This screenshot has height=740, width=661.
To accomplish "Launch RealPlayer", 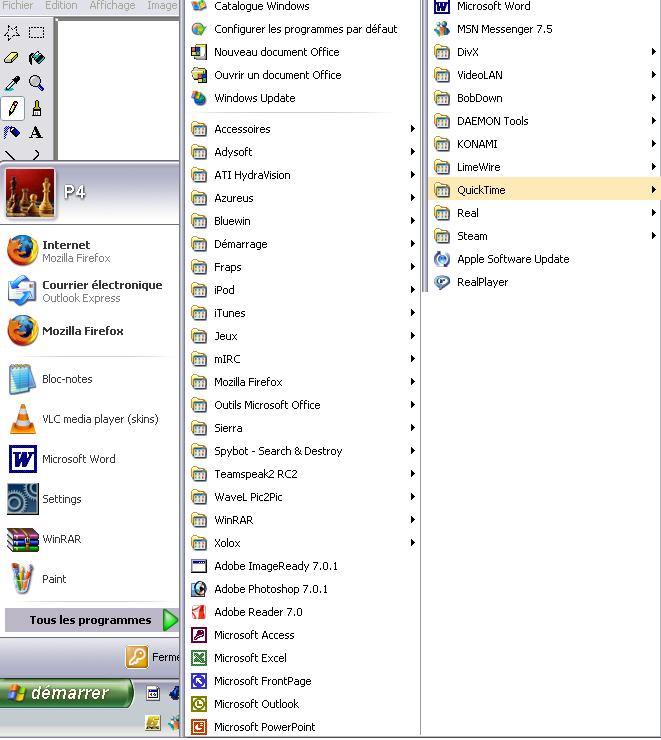I will (545, 282).
